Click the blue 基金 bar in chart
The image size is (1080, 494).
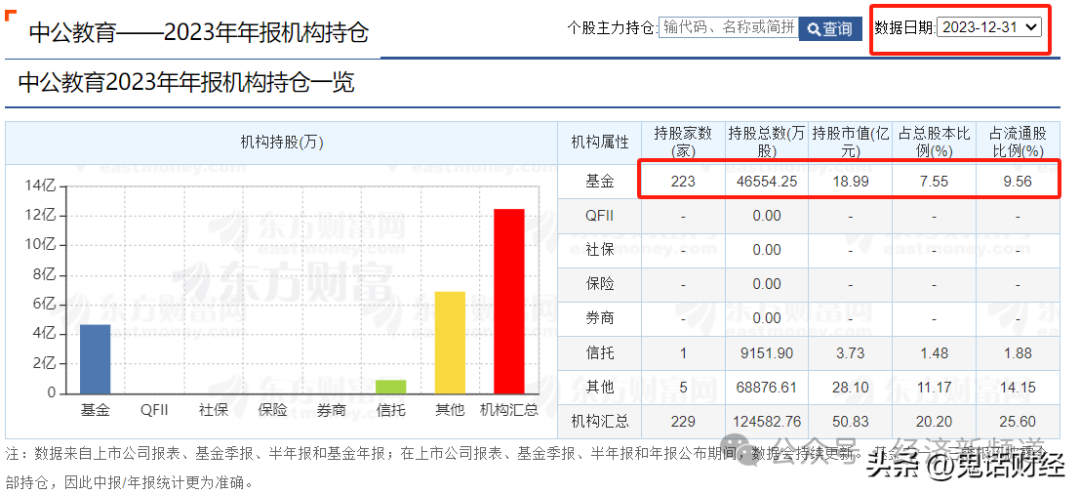[x=95, y=359]
